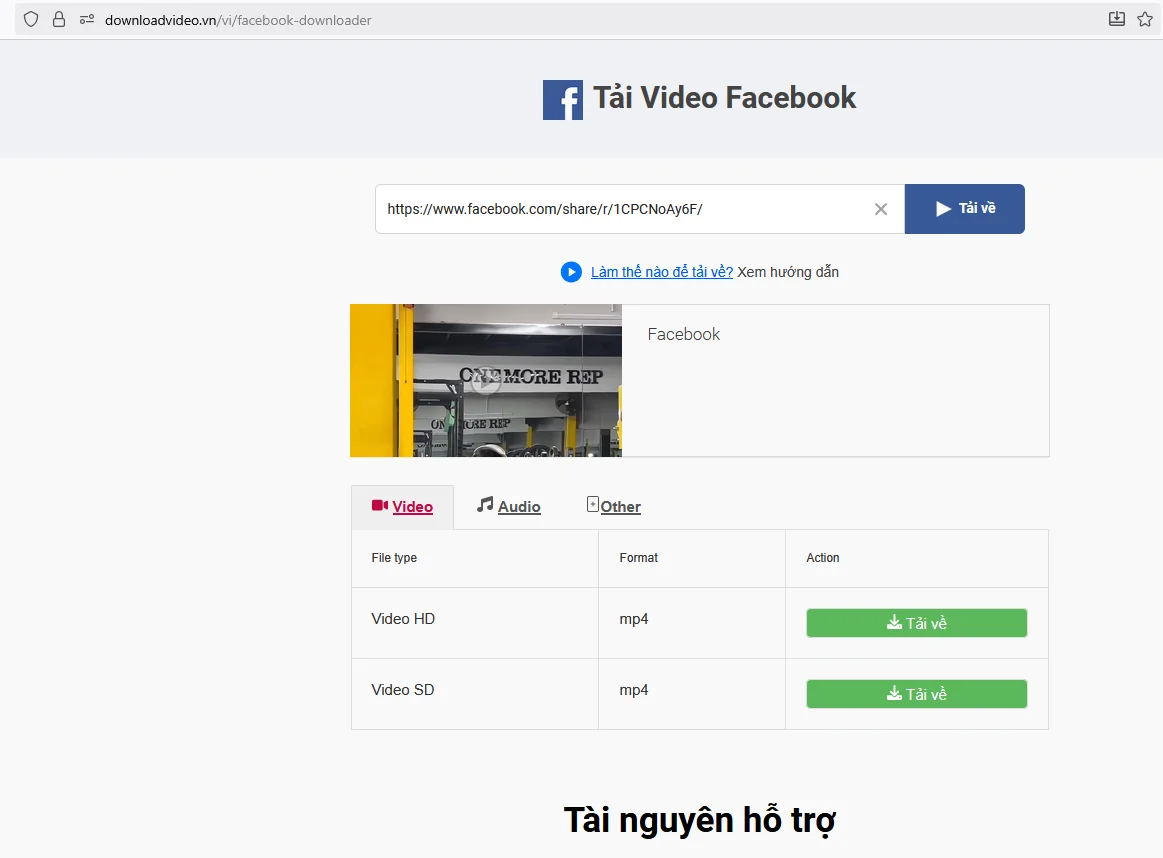Click the blue play circle beside the tutorial link
Viewport: 1163px width, 858px height.
(570, 271)
